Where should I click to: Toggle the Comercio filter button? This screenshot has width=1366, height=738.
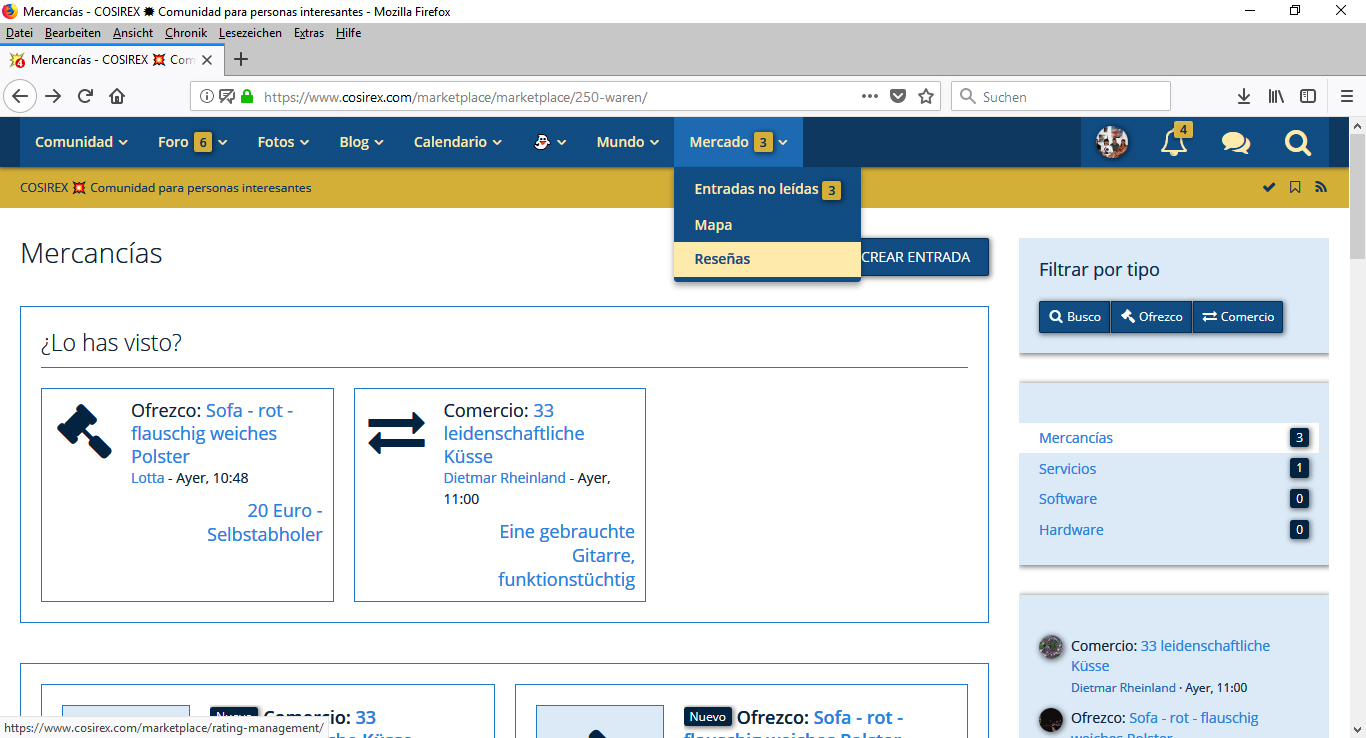(1238, 317)
